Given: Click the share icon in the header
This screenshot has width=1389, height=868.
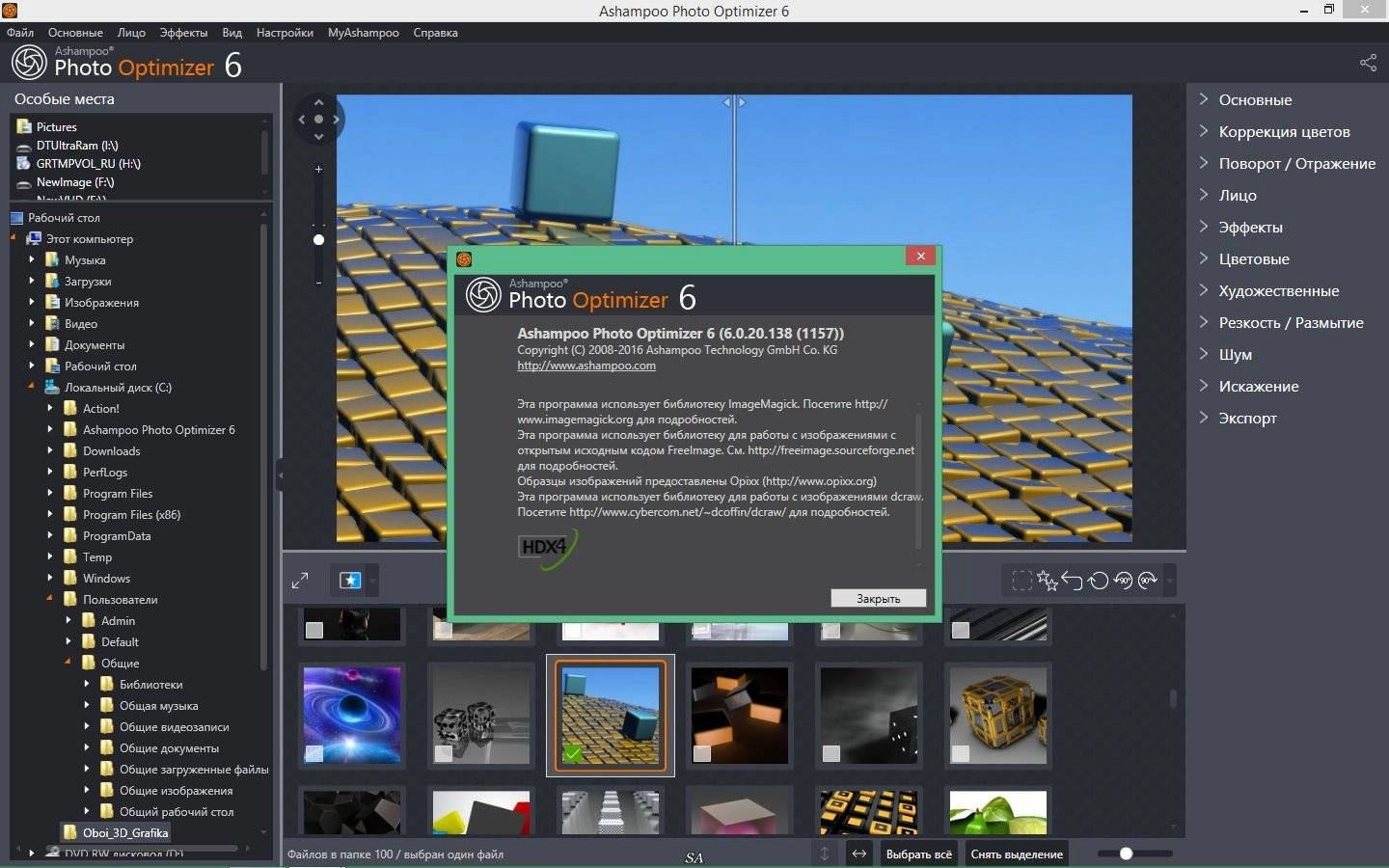Looking at the screenshot, I should [1368, 63].
